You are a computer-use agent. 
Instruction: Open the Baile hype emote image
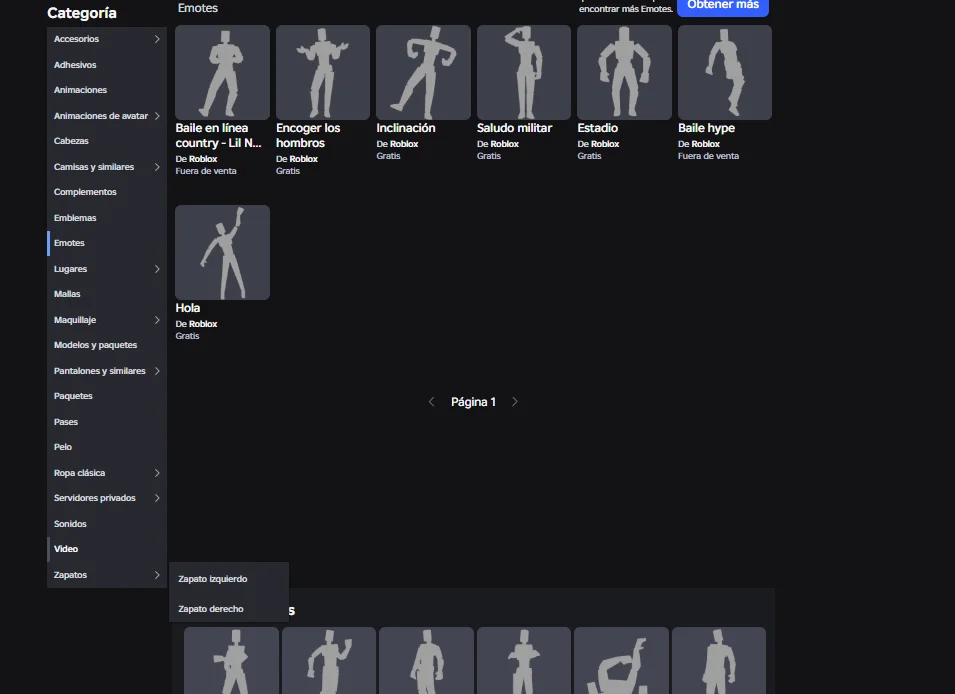pyautogui.click(x=724, y=73)
